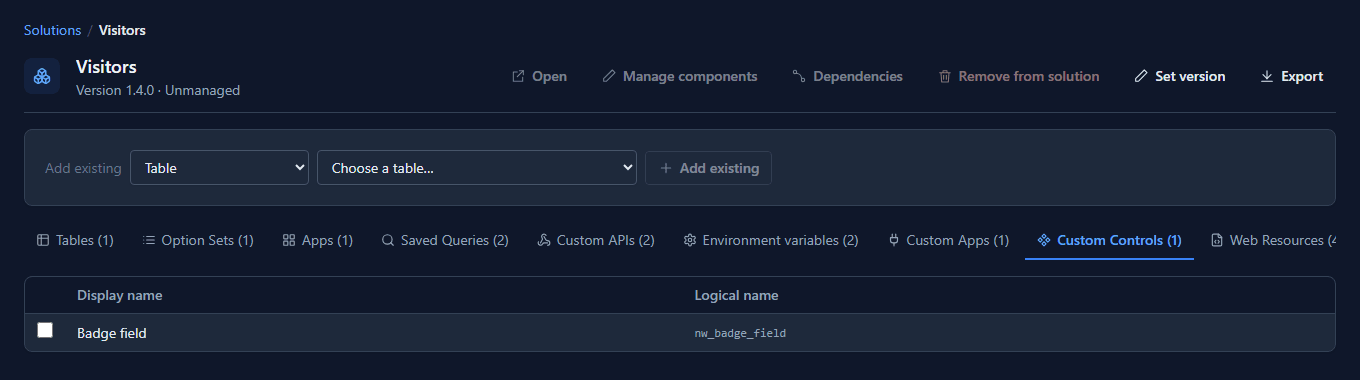Click the Option Sets list icon
Screen dimensions: 1360x380
click(x=149, y=240)
